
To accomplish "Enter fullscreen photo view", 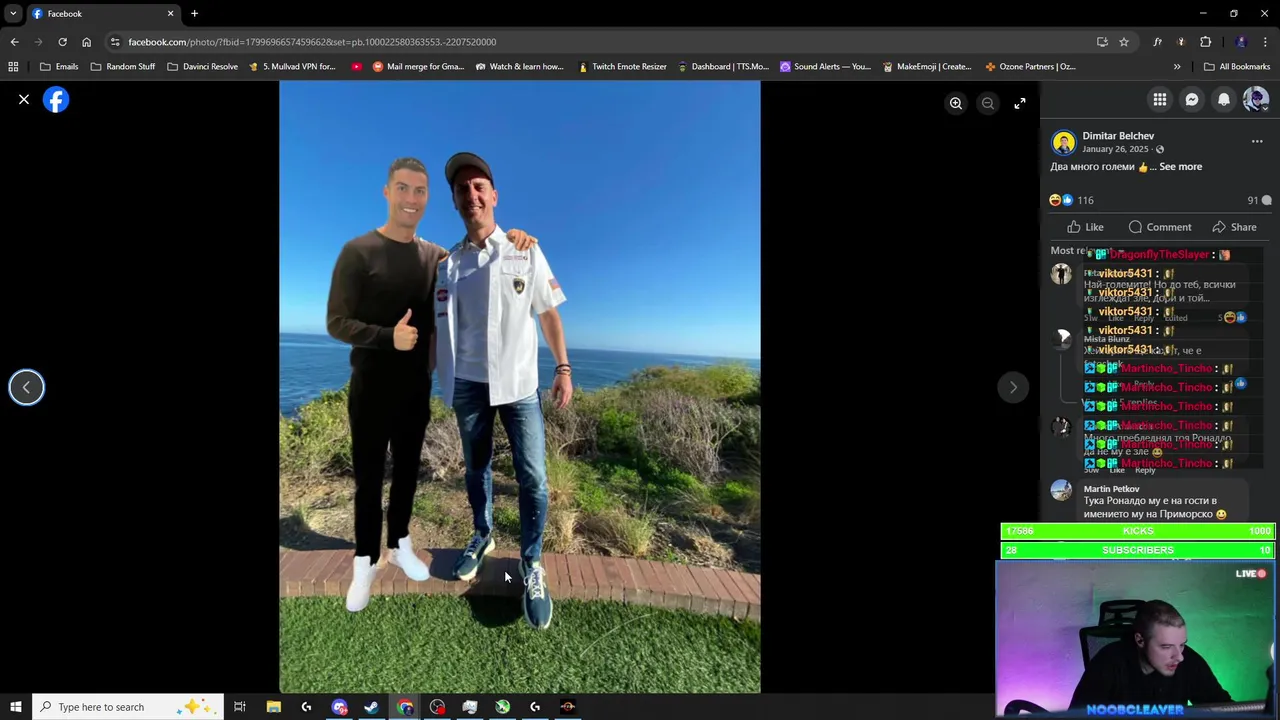I will point(1020,103).
